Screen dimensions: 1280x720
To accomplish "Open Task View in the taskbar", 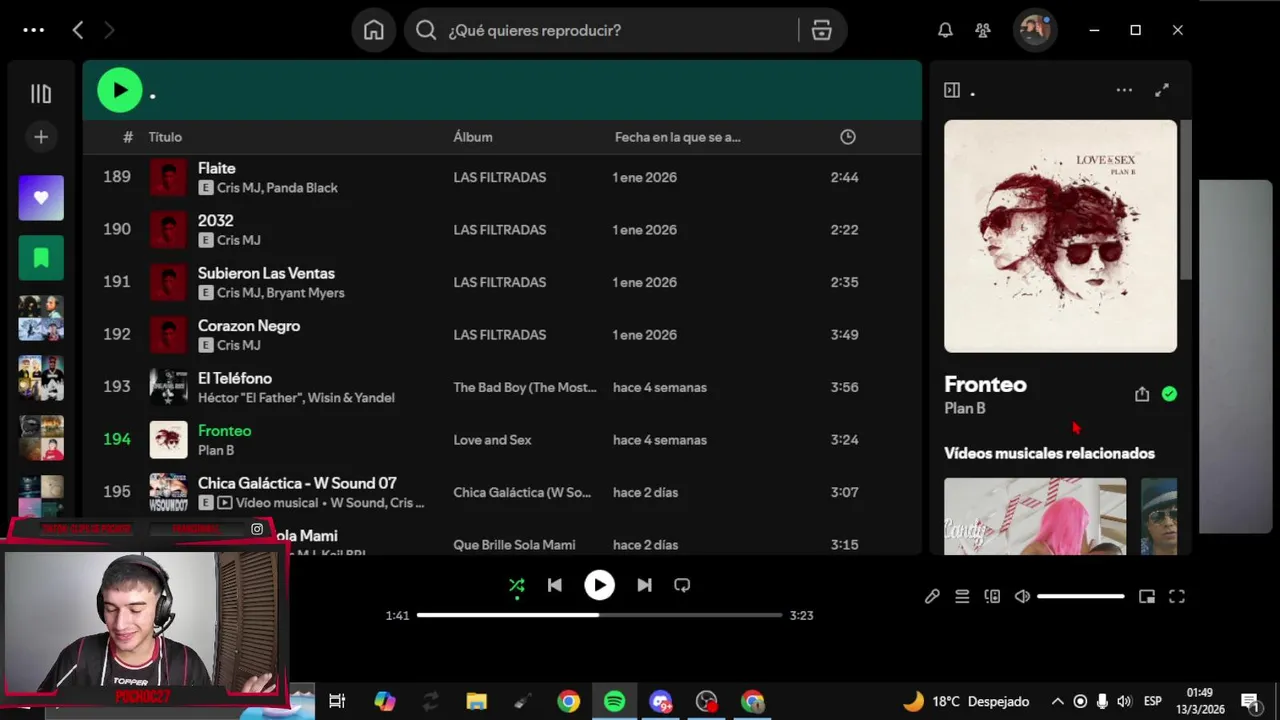I will pyautogui.click(x=337, y=702).
